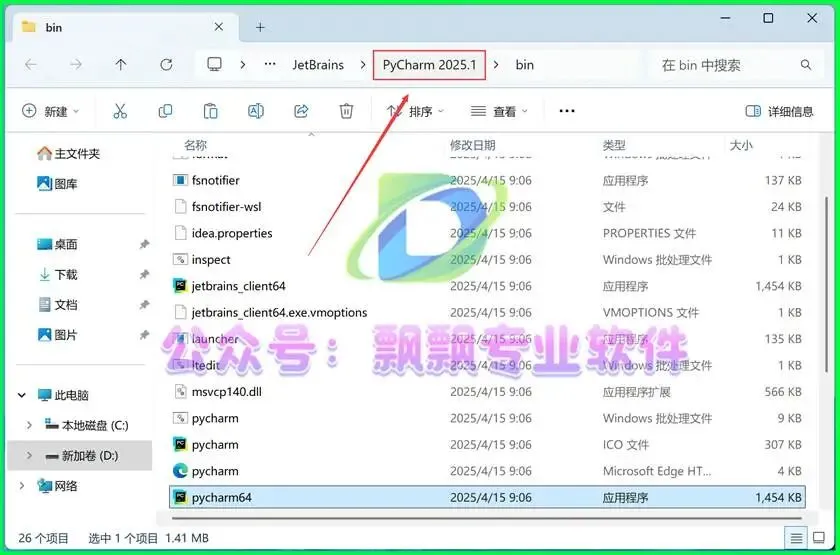840x555 pixels.
Task: Expand 新加卷 (D:) tree node
Action: [29, 456]
